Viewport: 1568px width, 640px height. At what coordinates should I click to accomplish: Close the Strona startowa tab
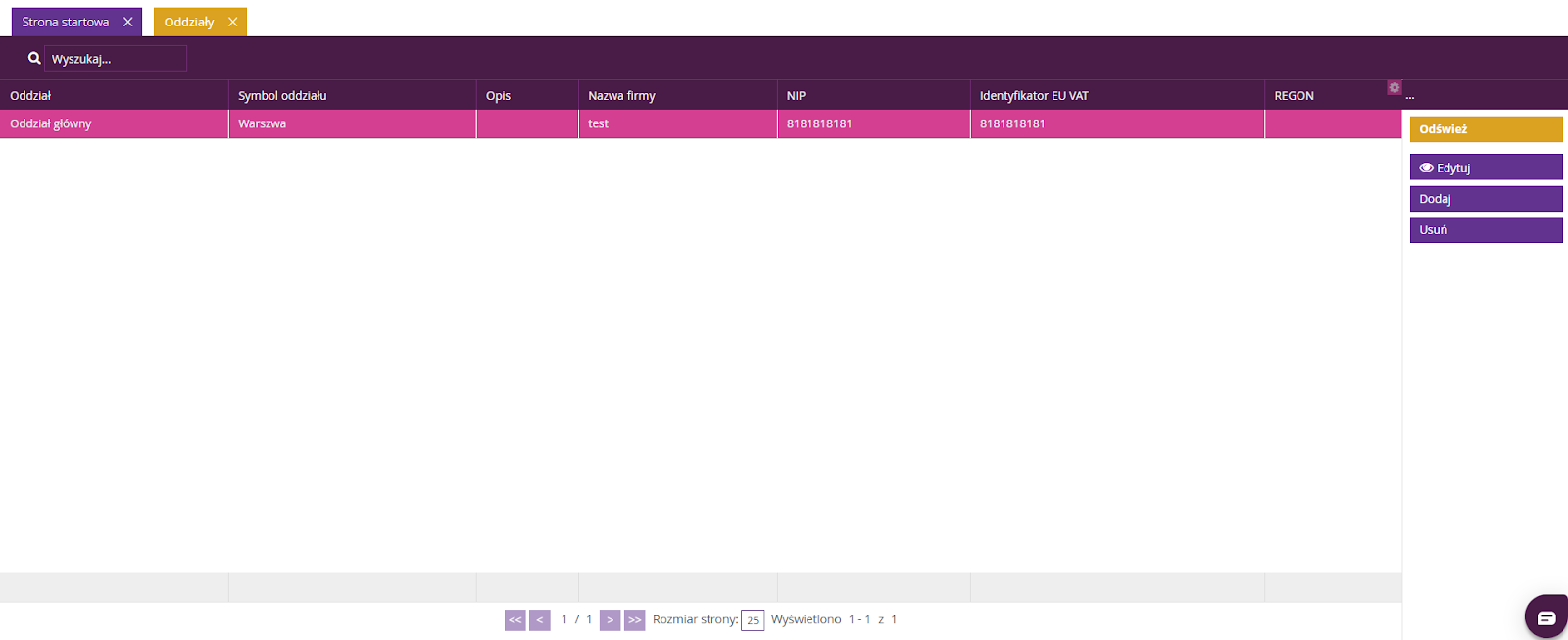pos(127,22)
